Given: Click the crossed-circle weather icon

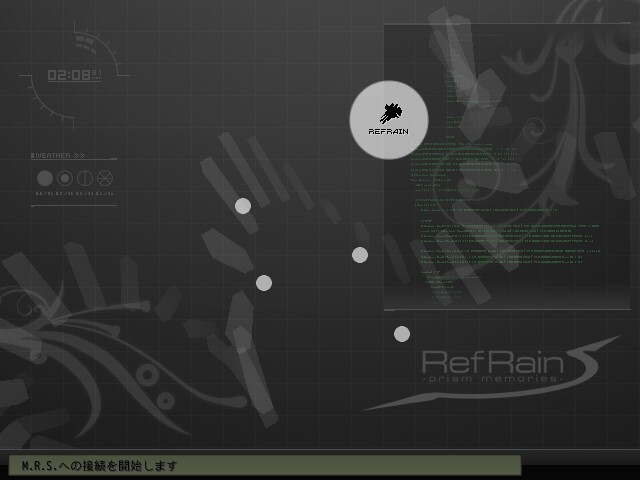Looking at the screenshot, I should tap(105, 178).
